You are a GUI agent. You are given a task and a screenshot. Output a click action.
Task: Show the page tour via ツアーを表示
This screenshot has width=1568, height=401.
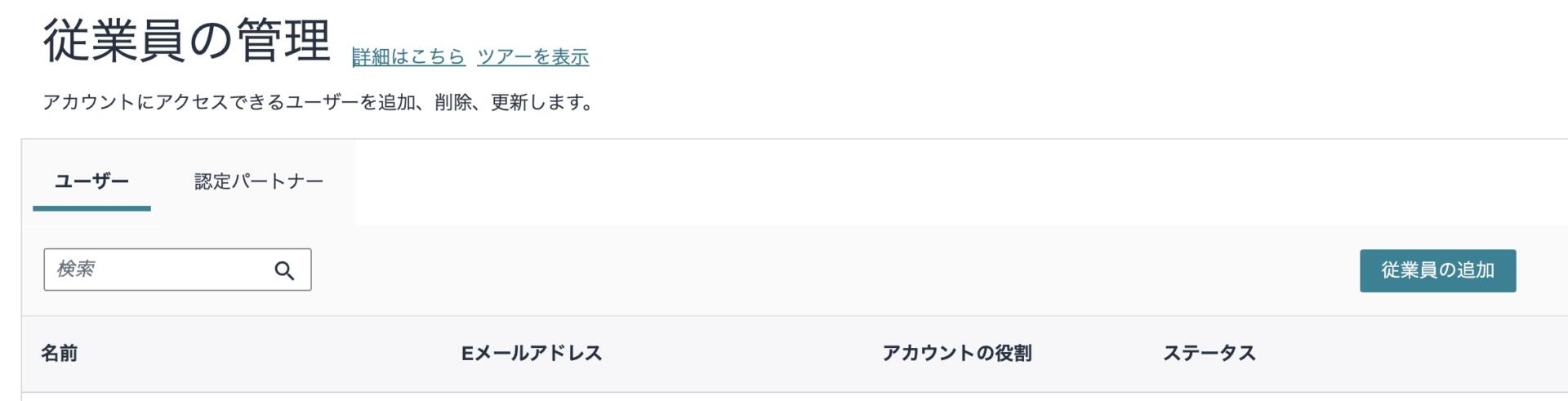click(x=532, y=57)
